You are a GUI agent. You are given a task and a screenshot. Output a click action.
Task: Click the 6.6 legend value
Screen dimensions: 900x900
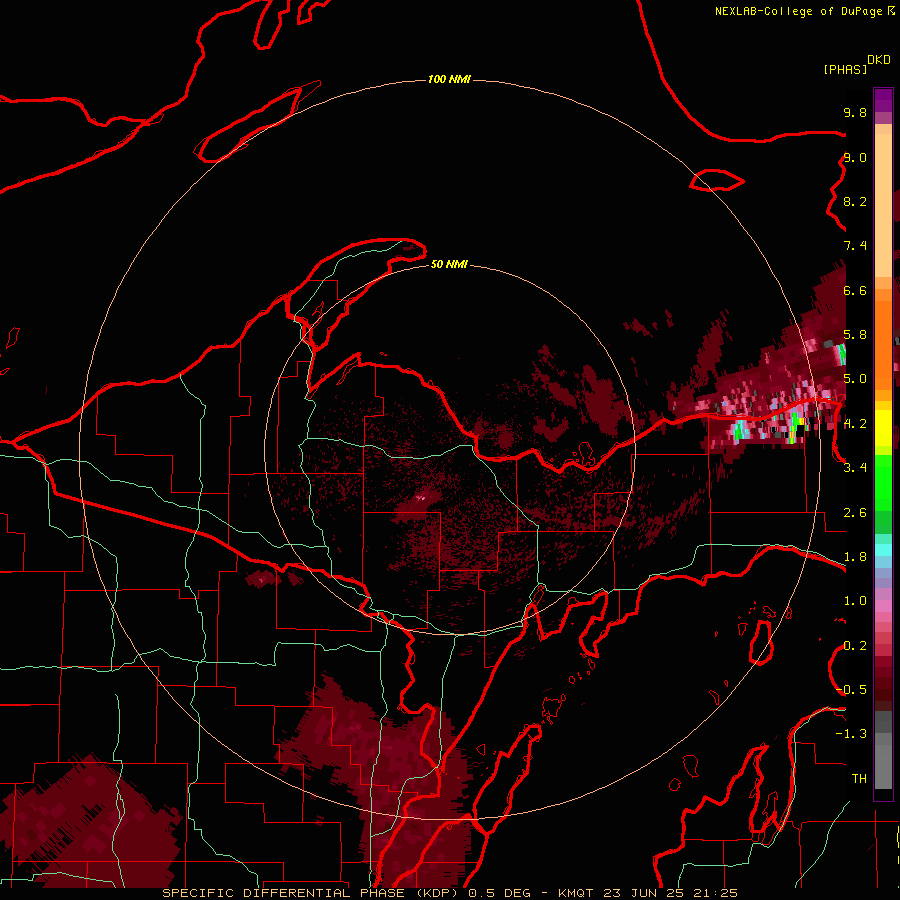coord(855,290)
